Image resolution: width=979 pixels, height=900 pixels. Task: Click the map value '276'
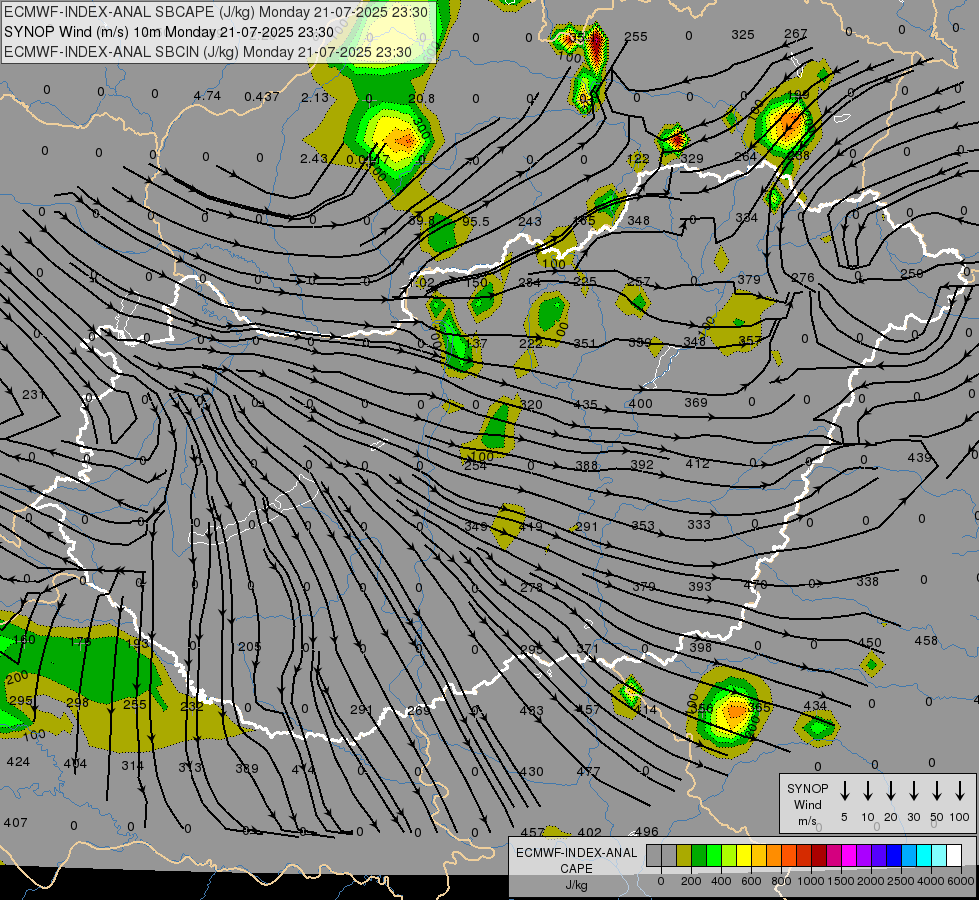pos(802,277)
